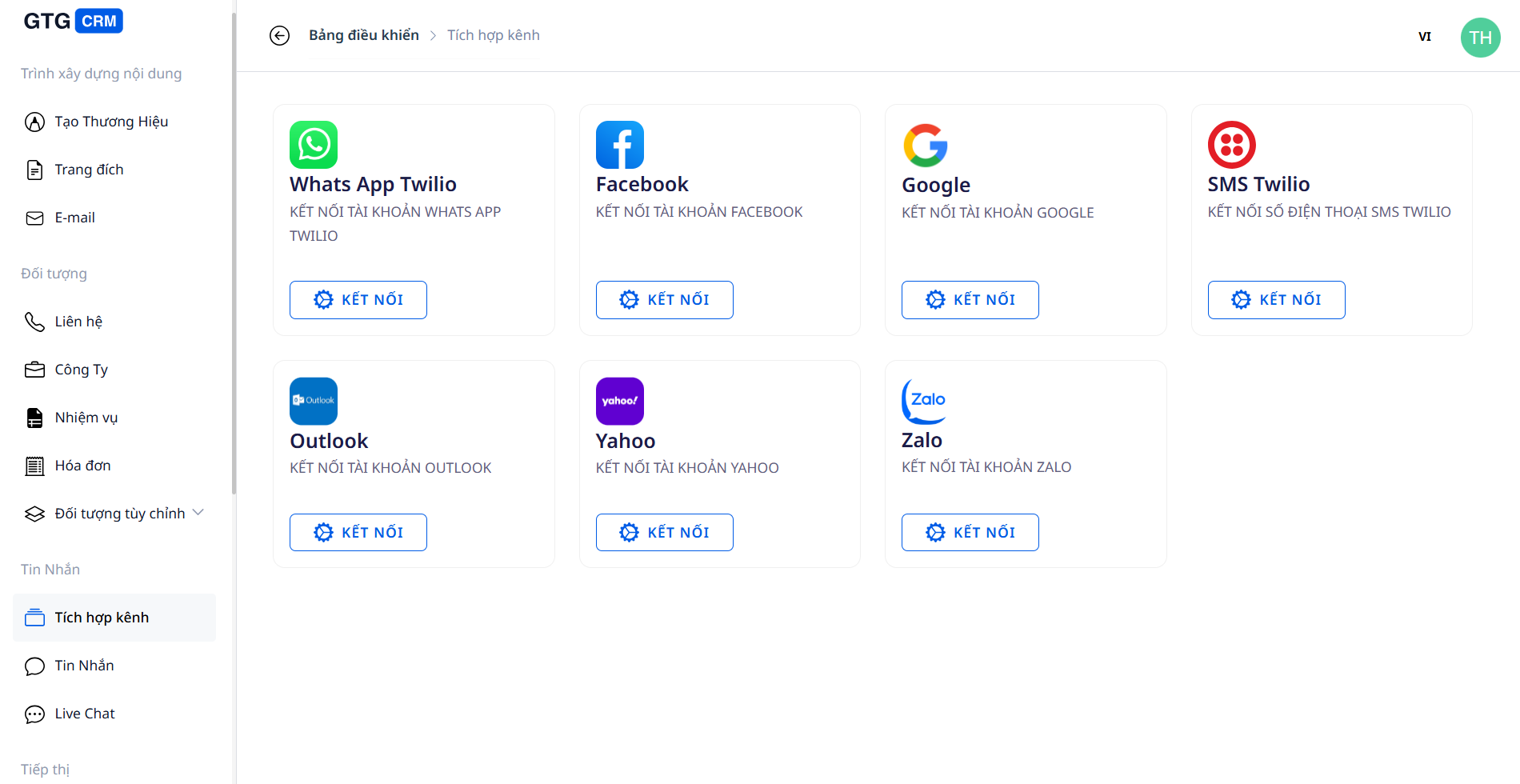Screen dimensions: 1520x784
Task: Open the TH user avatar menu
Action: pos(1480,38)
